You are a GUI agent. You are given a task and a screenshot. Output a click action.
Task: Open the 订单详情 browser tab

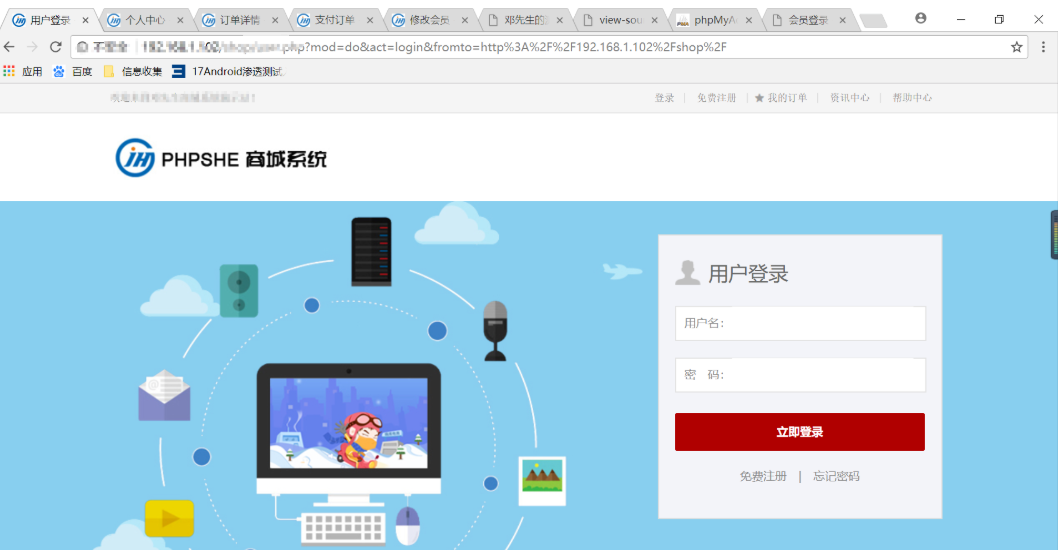240,20
